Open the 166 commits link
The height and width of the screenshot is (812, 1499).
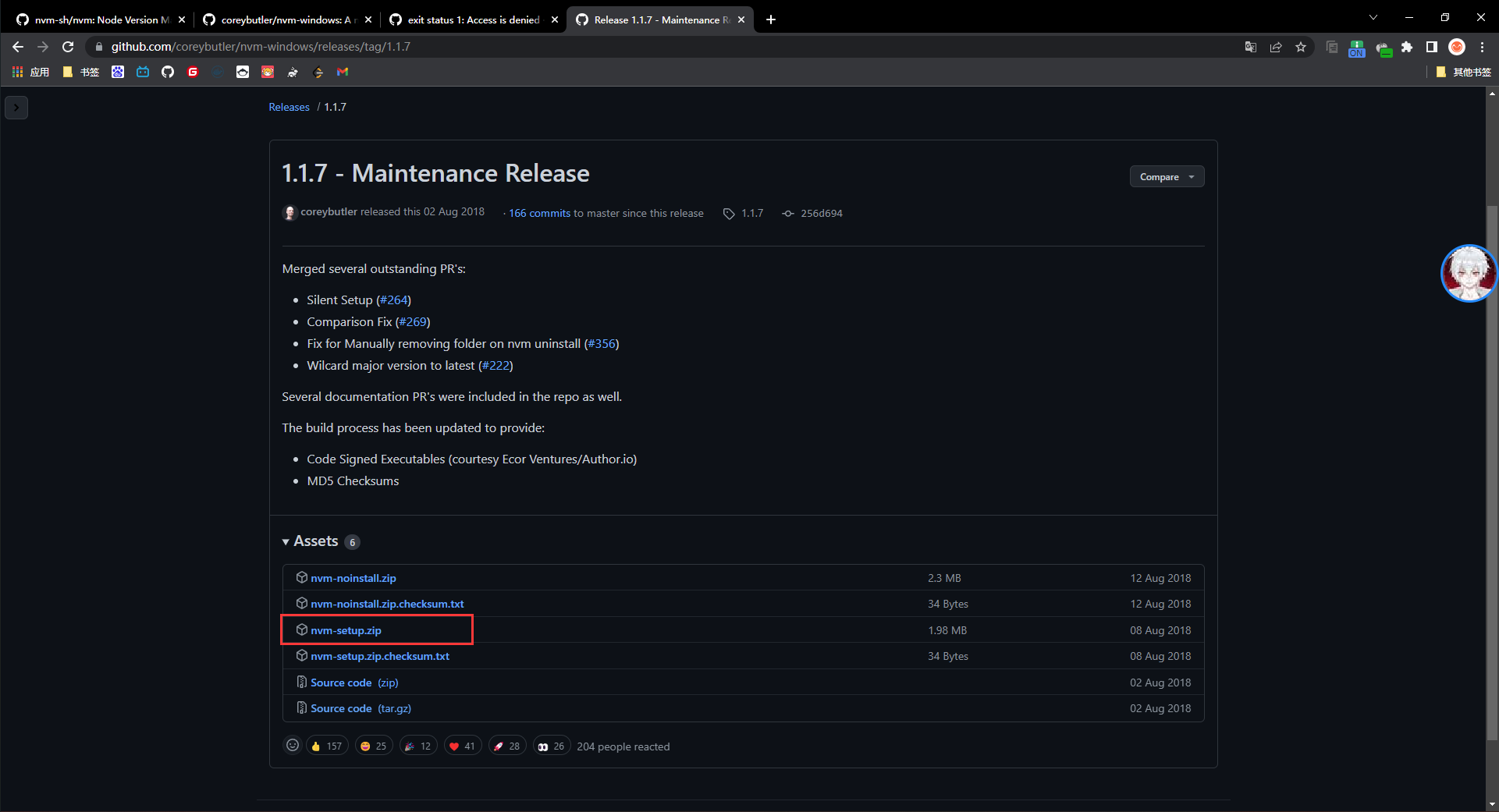[539, 213]
